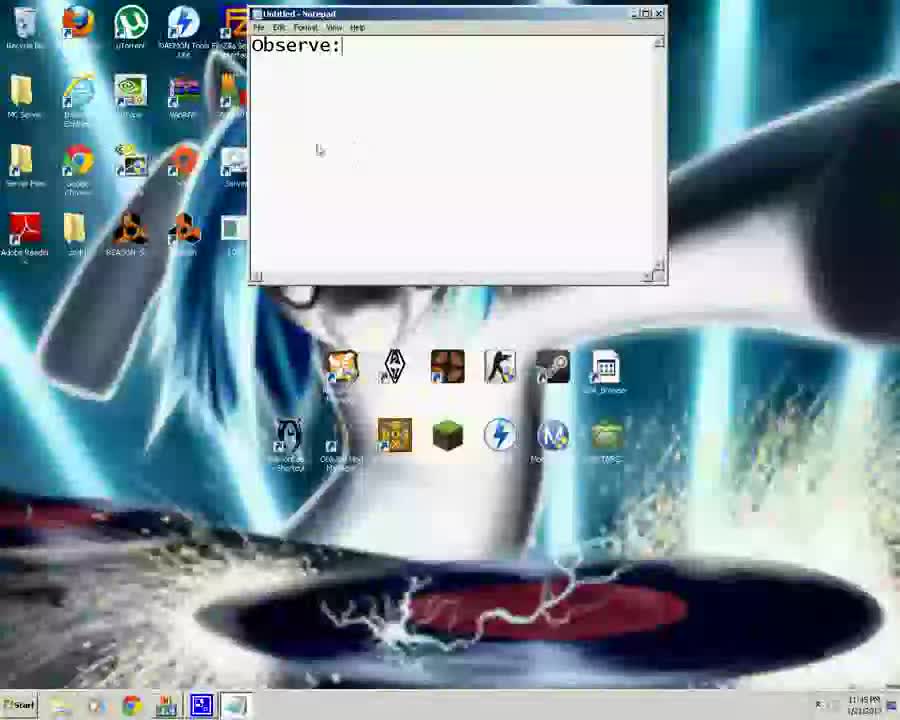Open the Notepad Edit menu
This screenshot has width=900, height=720.
point(279,28)
